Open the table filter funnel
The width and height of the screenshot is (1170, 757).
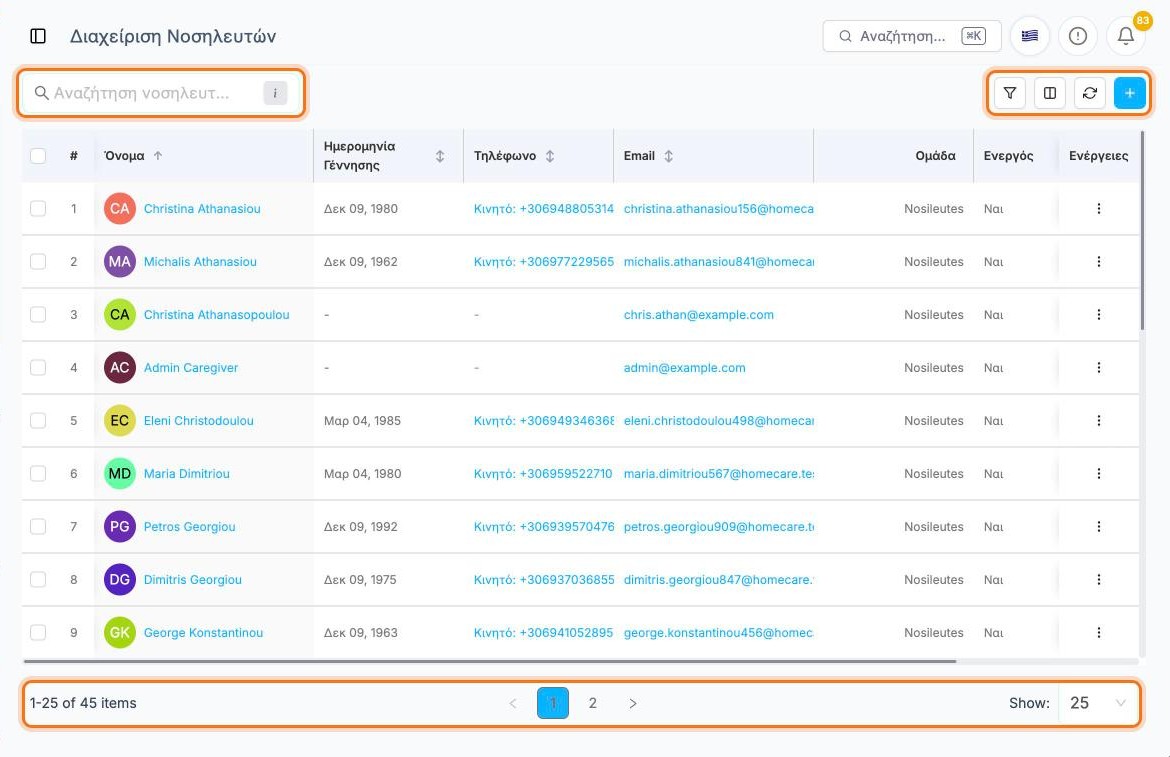(1010, 93)
